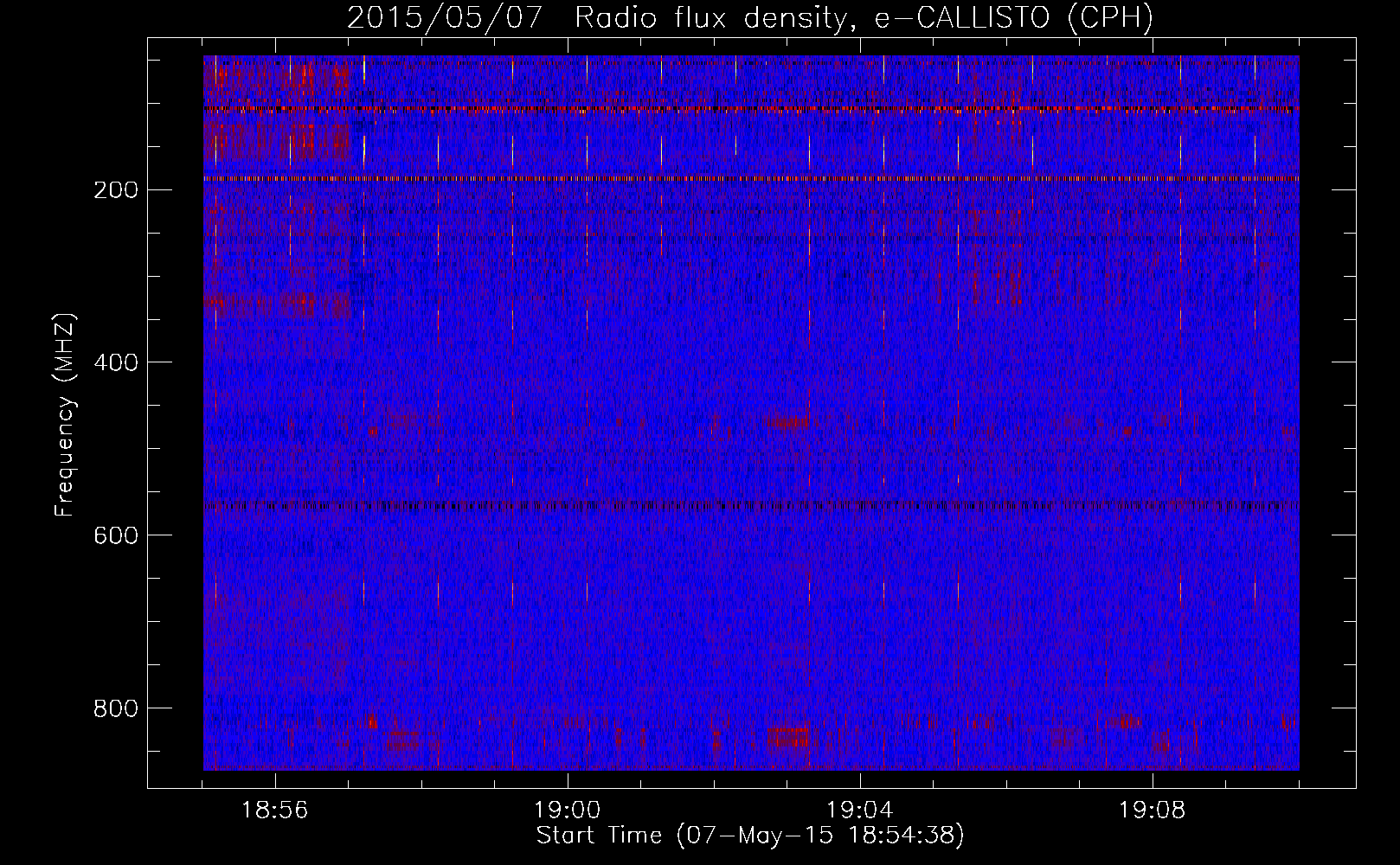Screen dimensions: 1400x865
Task: Click the "Frequency (MHZ)" axis label
Action: 65,414
